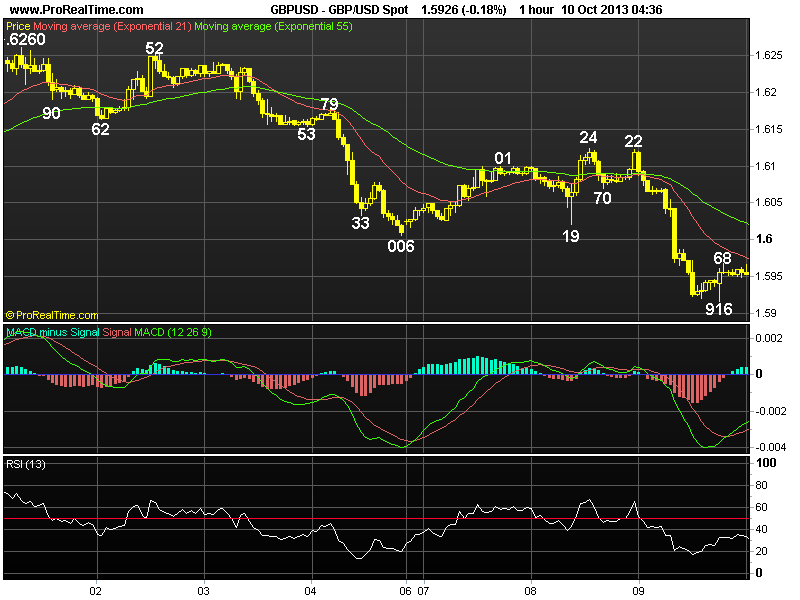
Task: Click the 1.625 price axis label
Action: coord(769,56)
